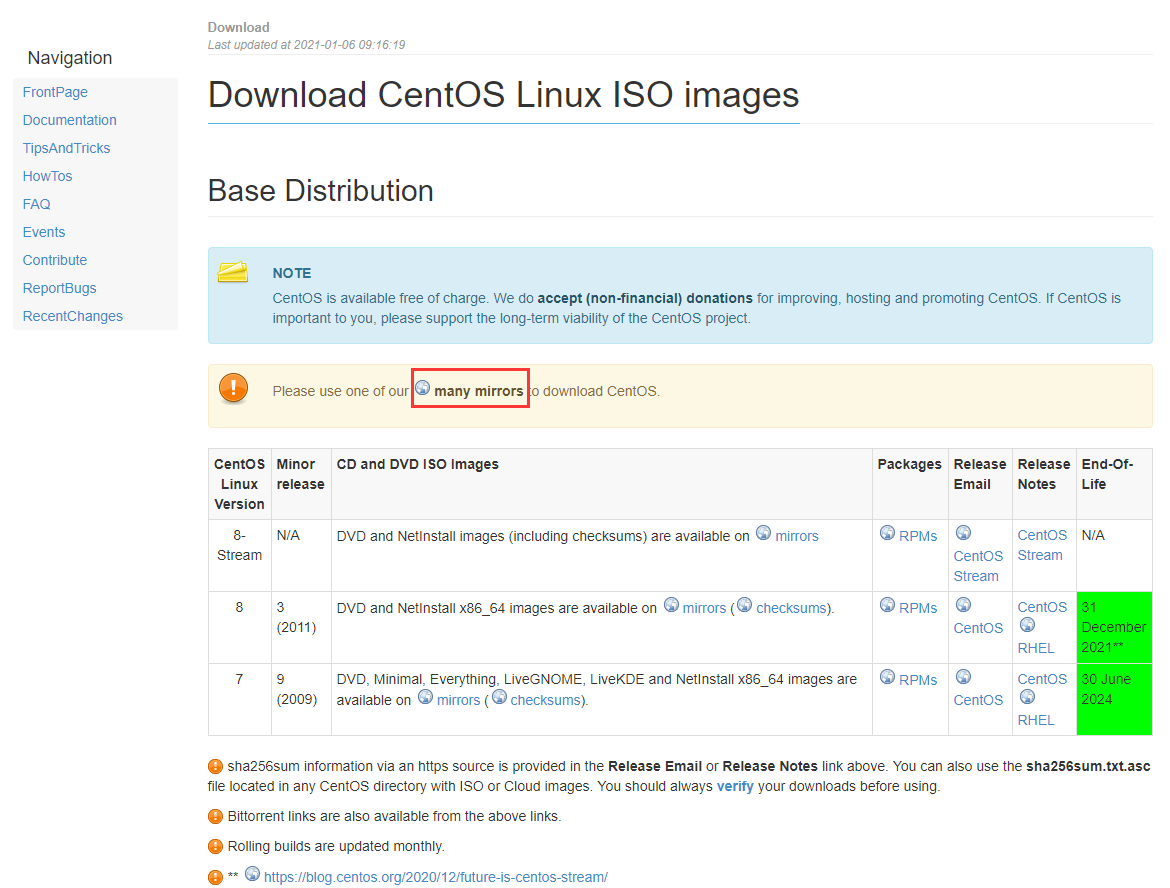Image resolution: width=1170 pixels, height=888 pixels.
Task: Open the 'many mirrors' link
Action: tap(478, 391)
